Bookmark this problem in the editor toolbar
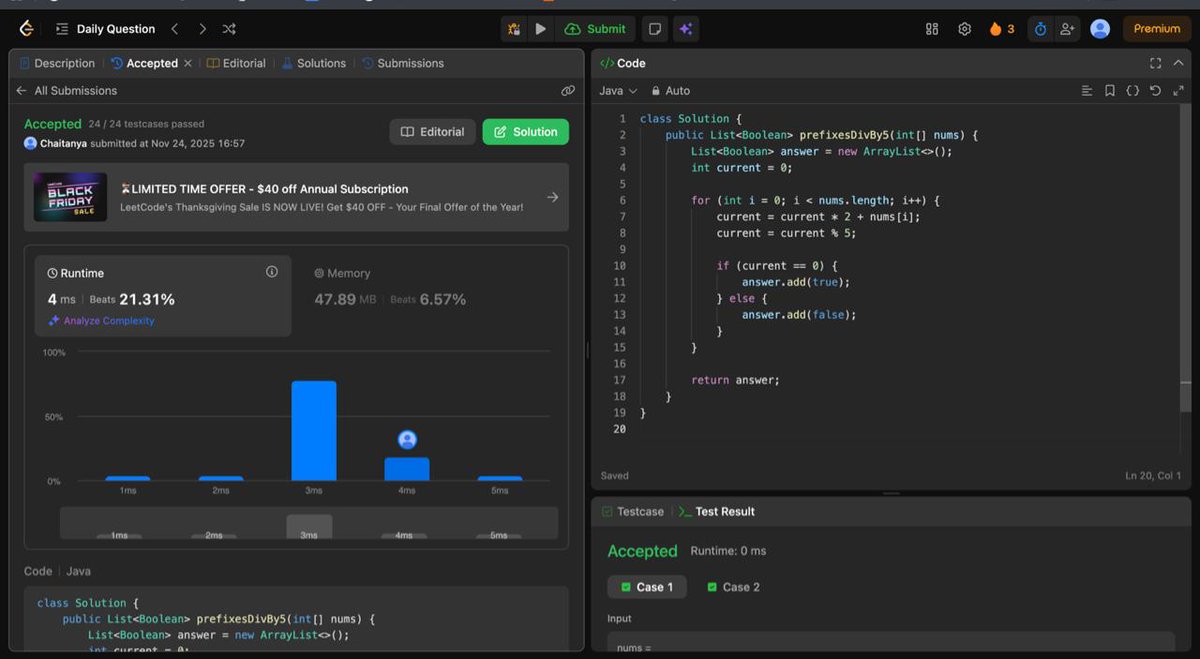The height and width of the screenshot is (659, 1200). click(x=1109, y=90)
